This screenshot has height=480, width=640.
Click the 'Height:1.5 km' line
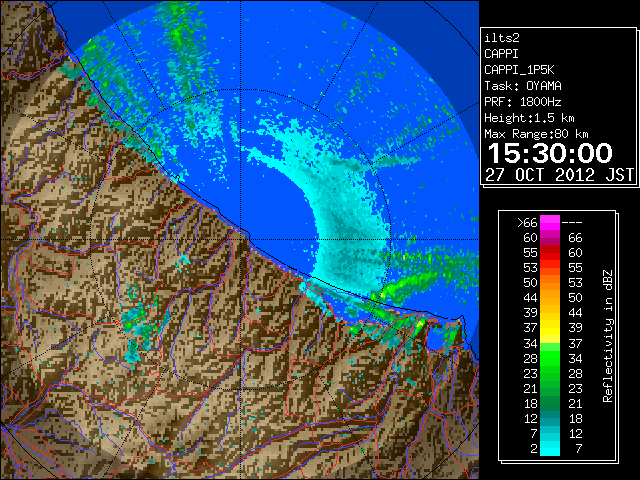(x=529, y=118)
